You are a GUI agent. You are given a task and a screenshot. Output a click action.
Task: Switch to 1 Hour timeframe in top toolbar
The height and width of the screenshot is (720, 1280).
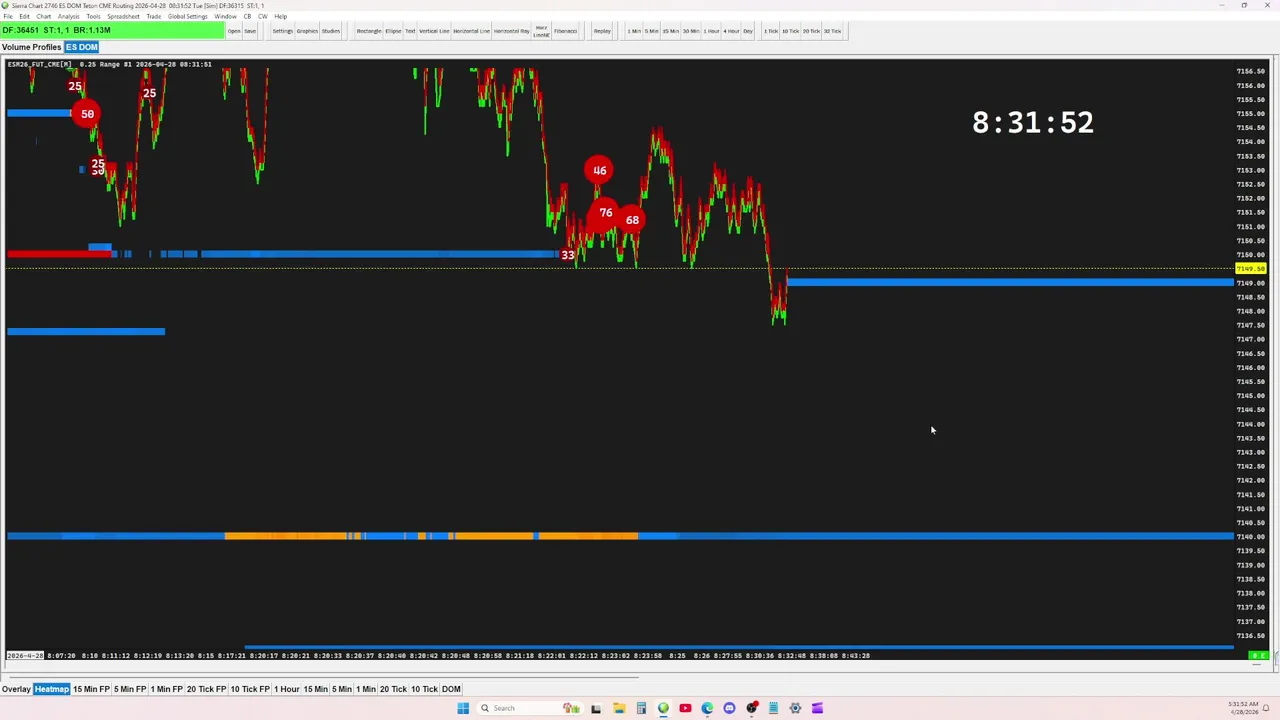[711, 31]
